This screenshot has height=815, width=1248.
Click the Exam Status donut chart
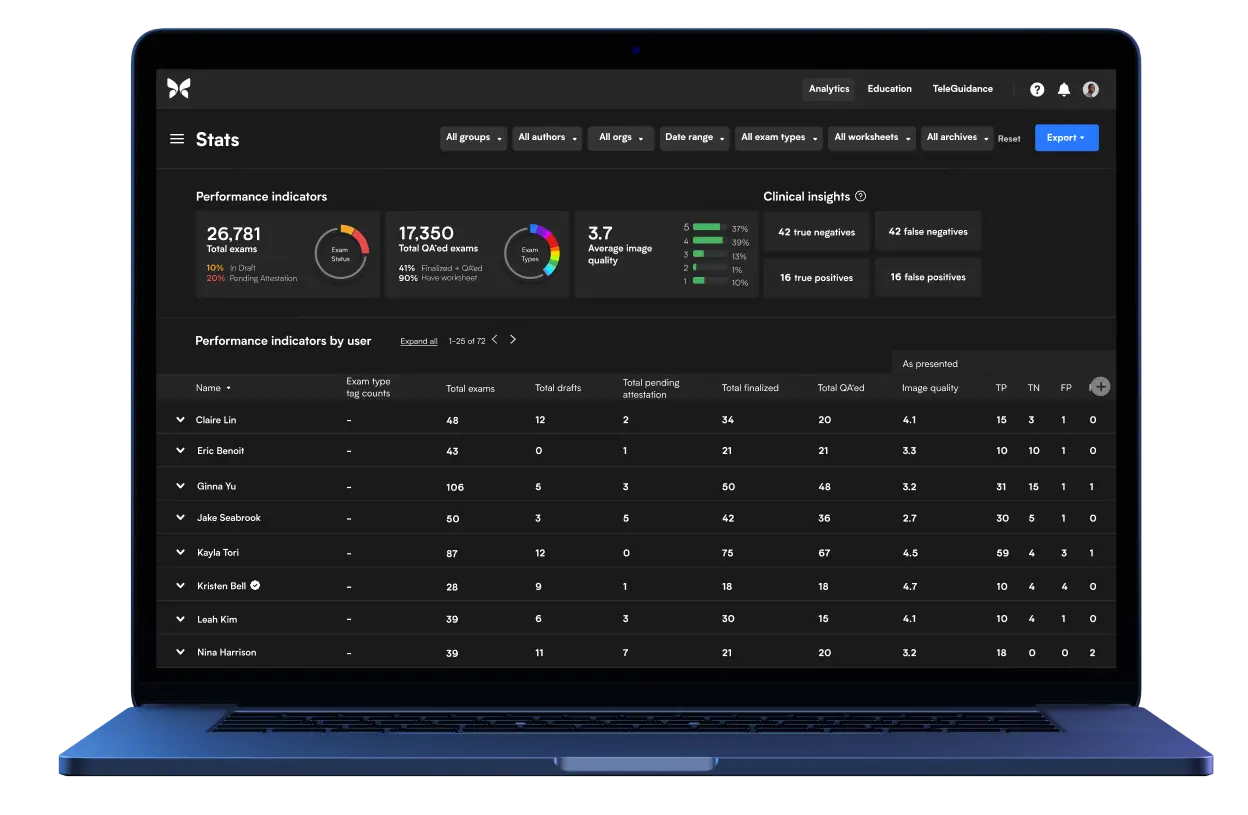[x=341, y=254]
